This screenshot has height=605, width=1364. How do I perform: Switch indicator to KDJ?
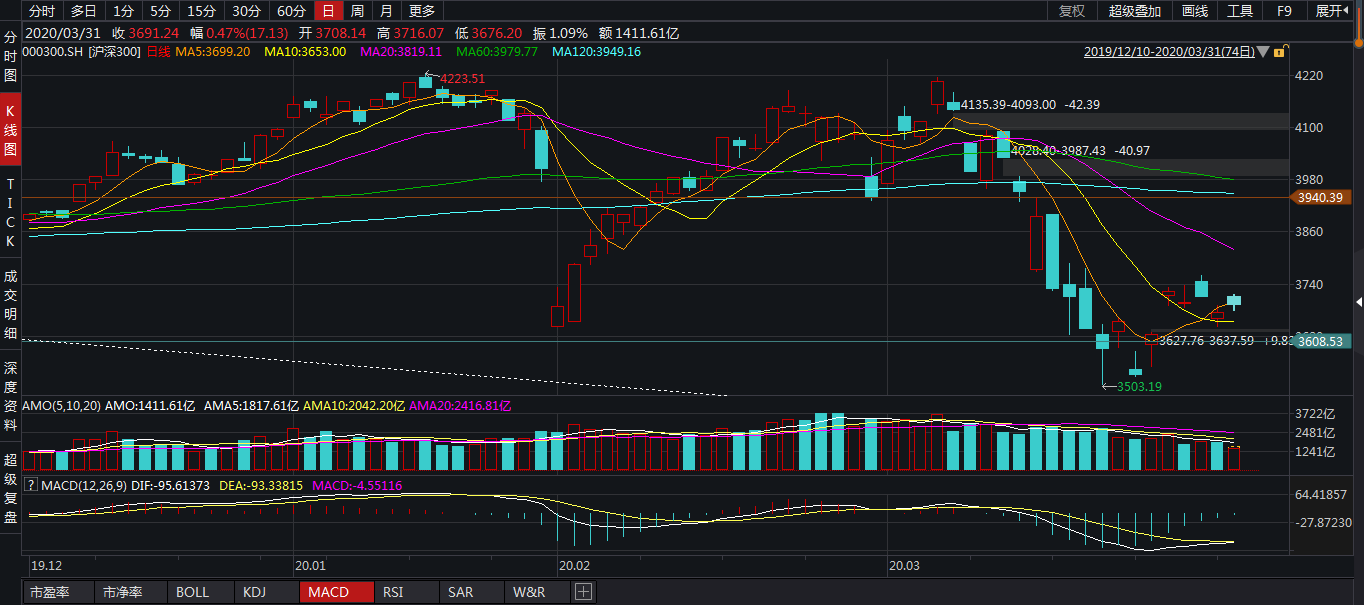pyautogui.click(x=255, y=592)
